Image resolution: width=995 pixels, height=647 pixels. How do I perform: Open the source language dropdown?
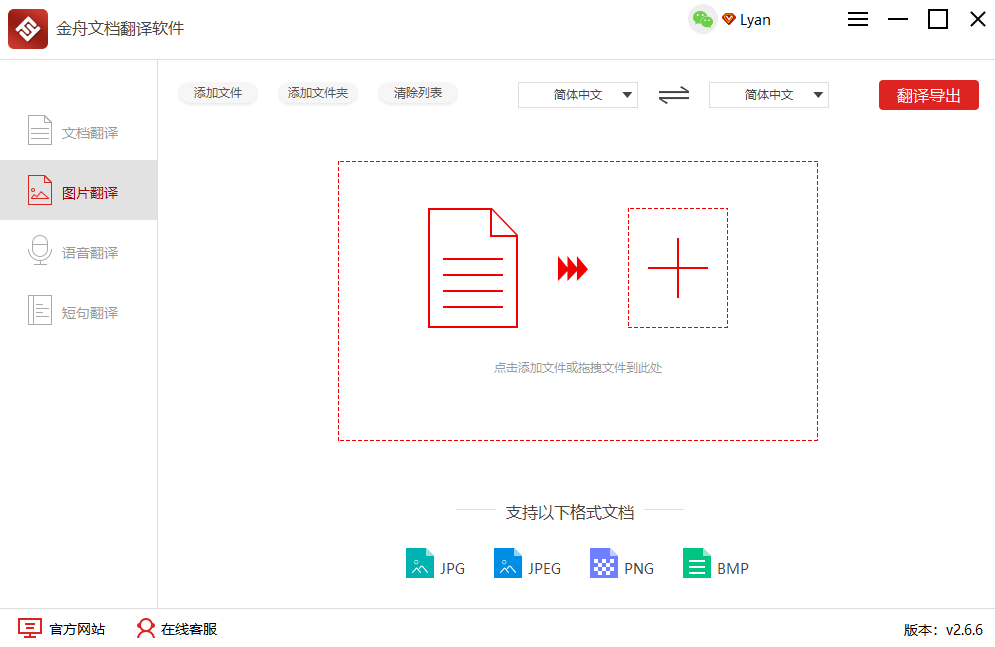click(x=577, y=94)
